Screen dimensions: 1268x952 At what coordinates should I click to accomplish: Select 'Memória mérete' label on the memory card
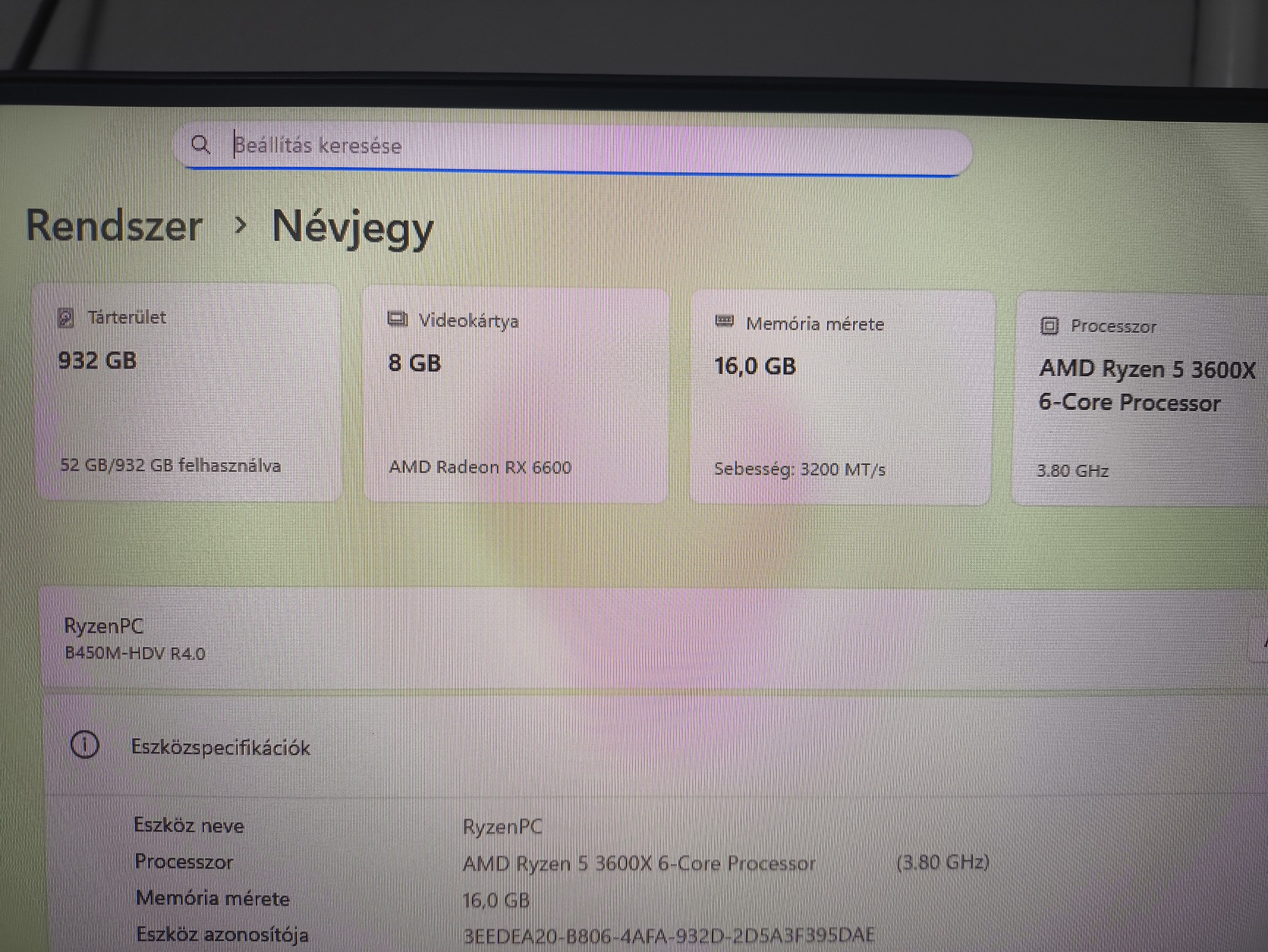815,324
